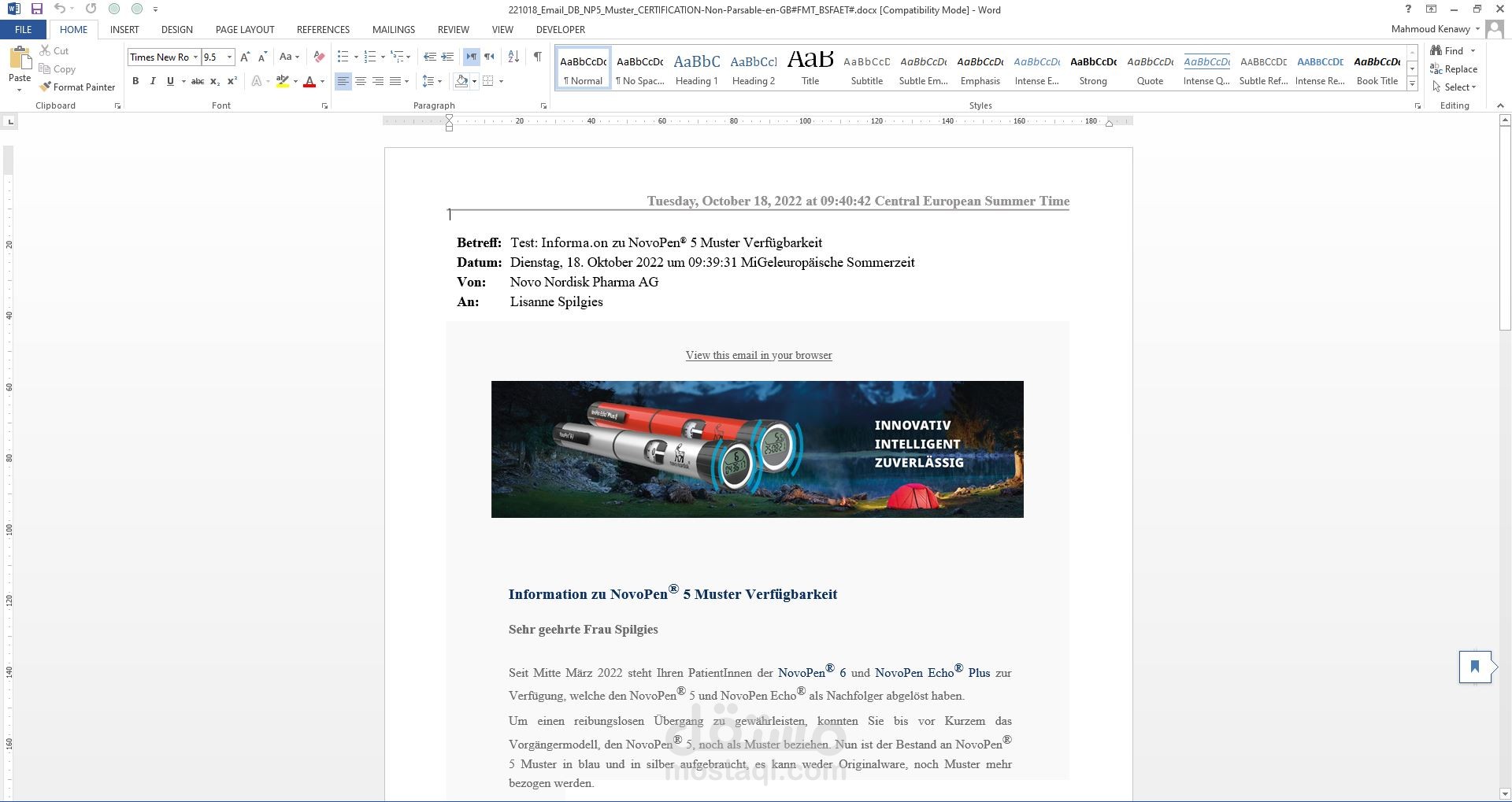Open the REFERENCES tab
The image size is (1512, 802).
point(323,29)
